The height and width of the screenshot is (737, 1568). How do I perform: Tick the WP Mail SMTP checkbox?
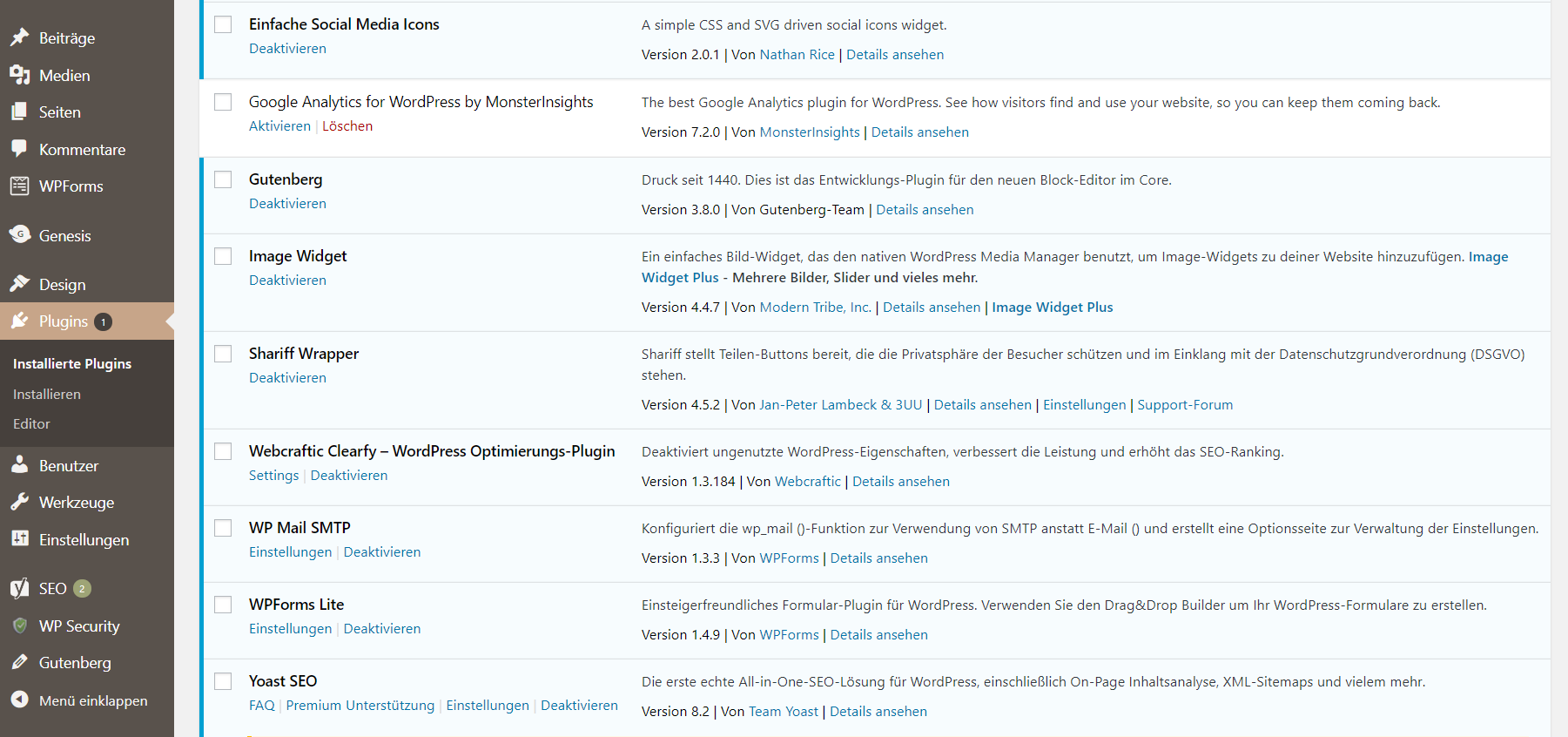click(223, 528)
